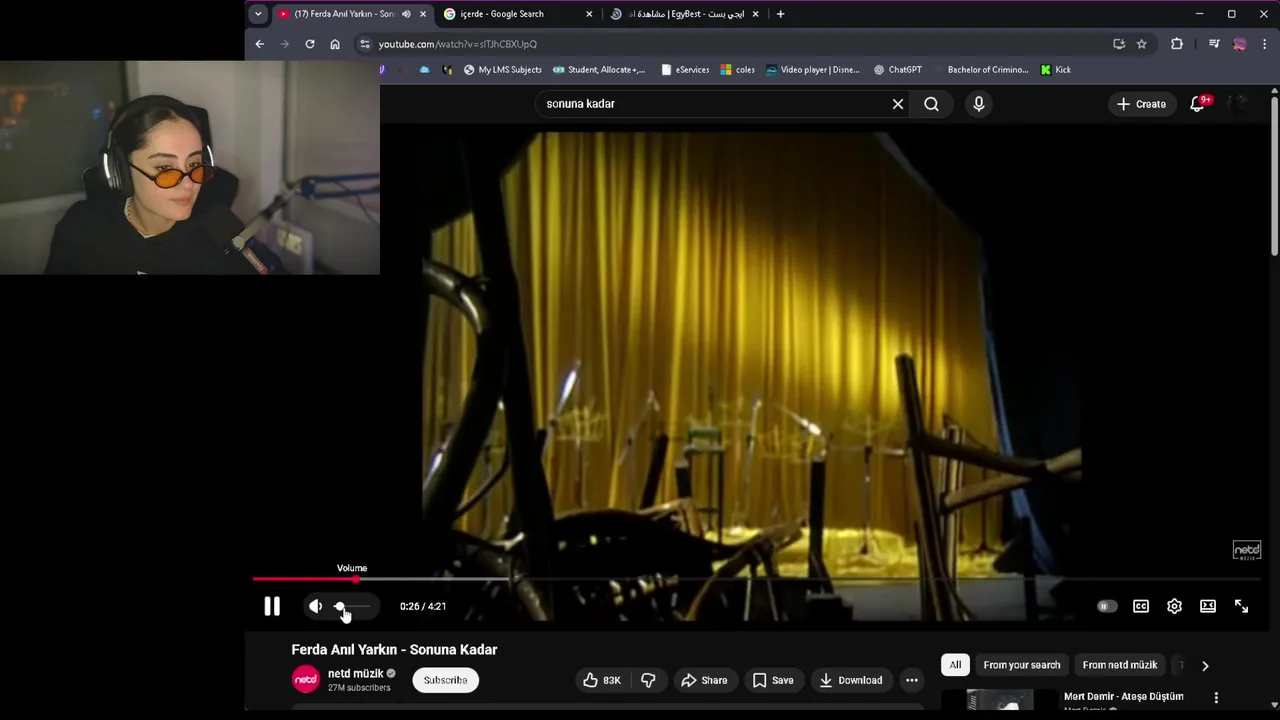Open the player settings gear
The width and height of the screenshot is (1280, 720).
point(1174,606)
